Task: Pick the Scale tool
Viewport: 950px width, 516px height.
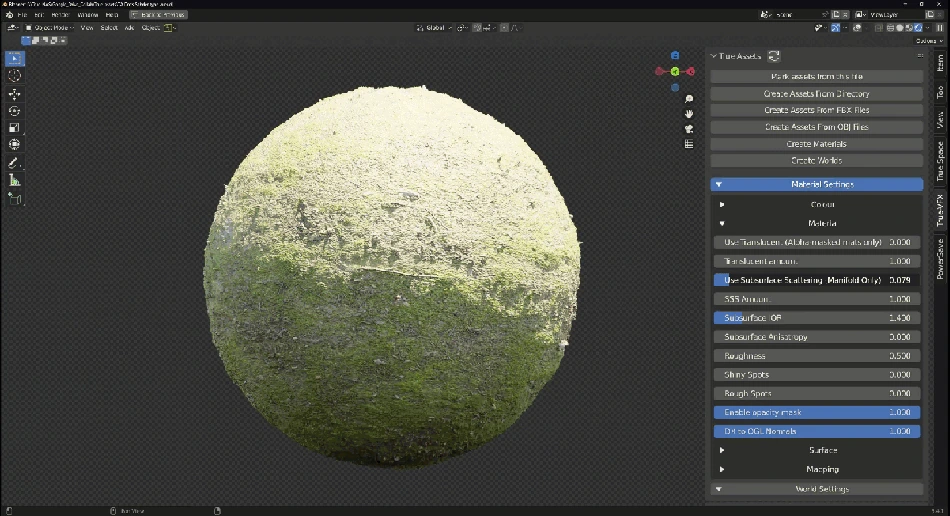Action: coord(15,128)
